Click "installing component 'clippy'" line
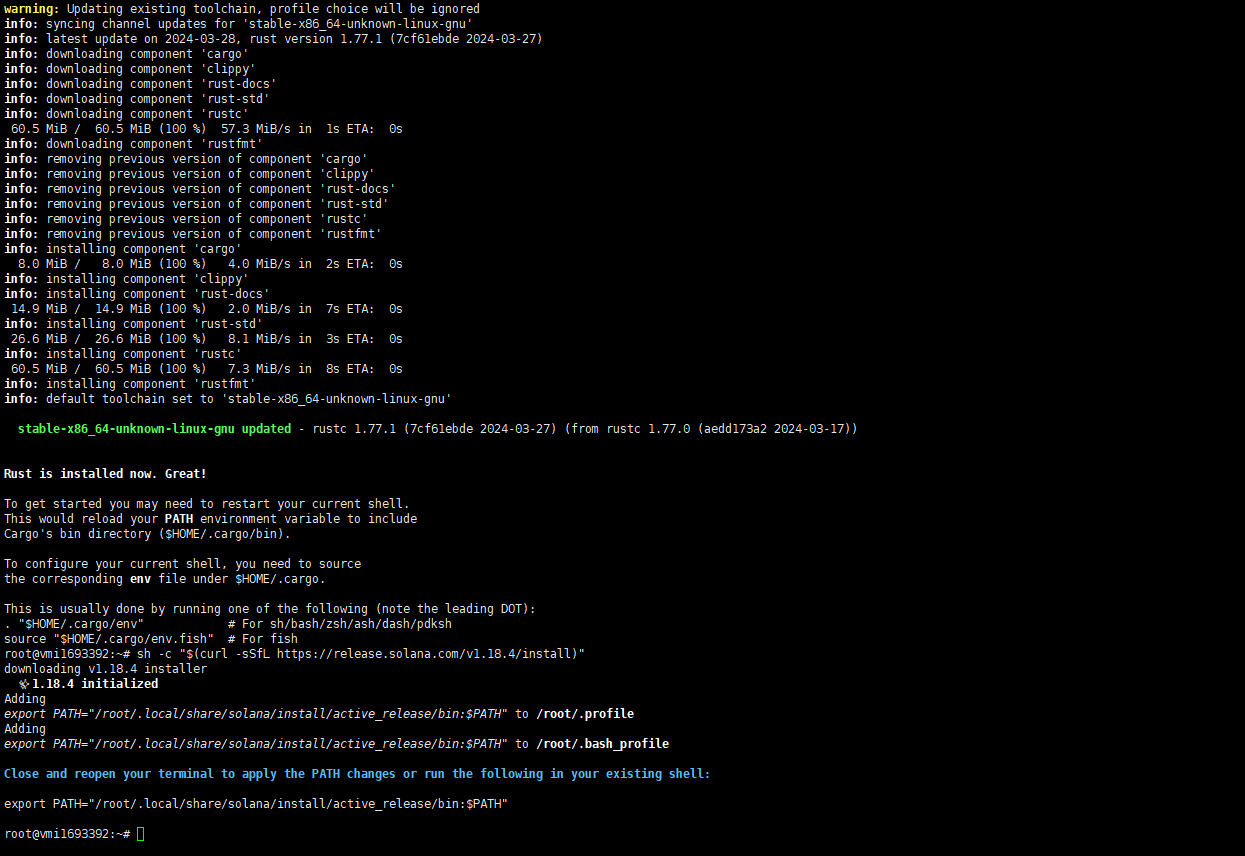 pyautogui.click(x=126, y=279)
